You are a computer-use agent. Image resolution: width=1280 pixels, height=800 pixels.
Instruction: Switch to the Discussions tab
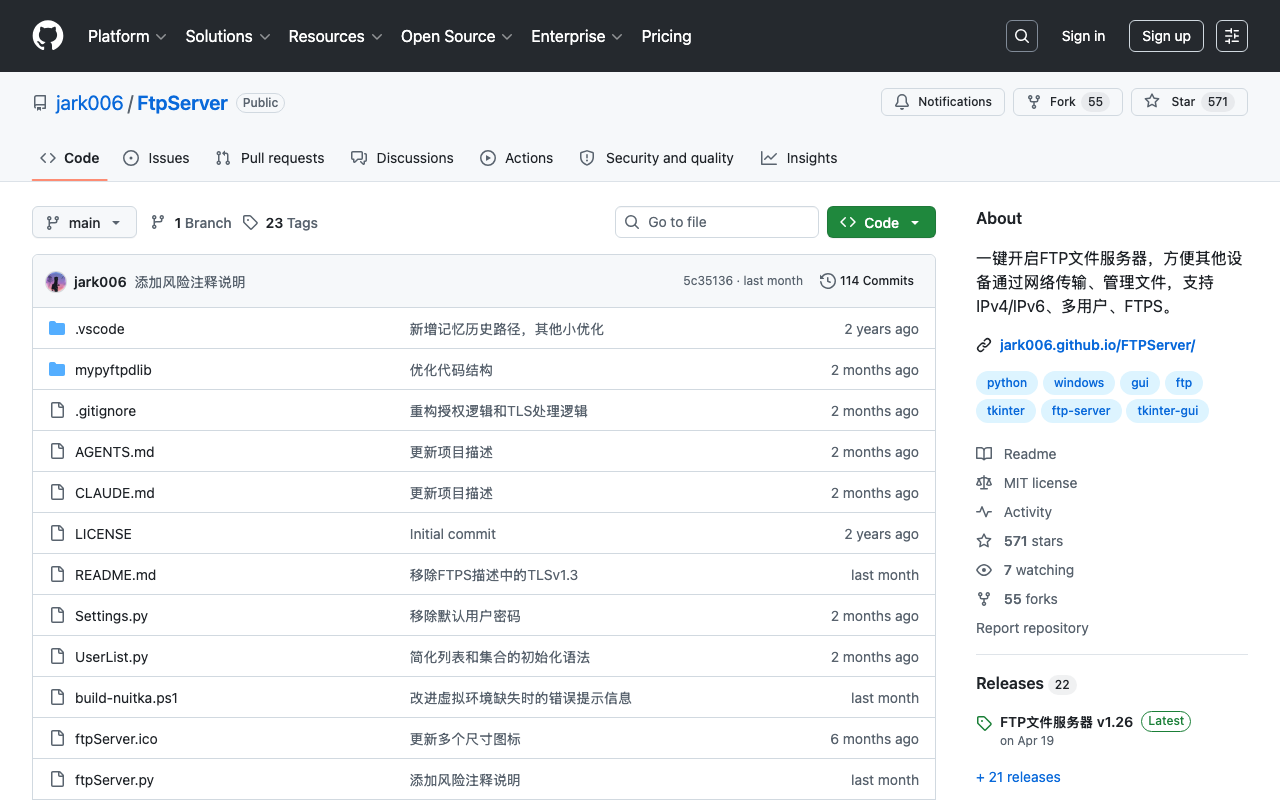[x=402, y=158]
